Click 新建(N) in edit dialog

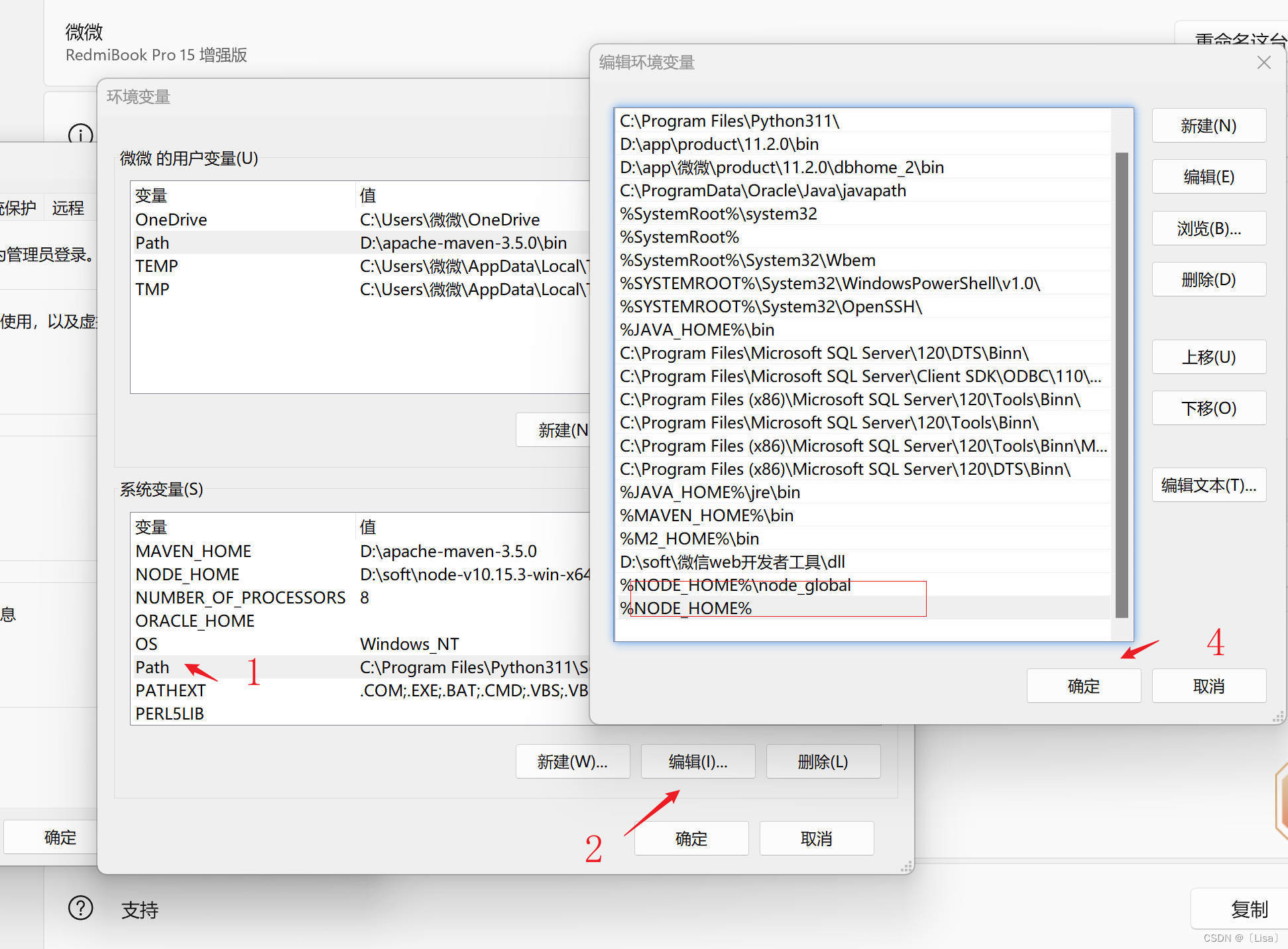[x=1208, y=126]
